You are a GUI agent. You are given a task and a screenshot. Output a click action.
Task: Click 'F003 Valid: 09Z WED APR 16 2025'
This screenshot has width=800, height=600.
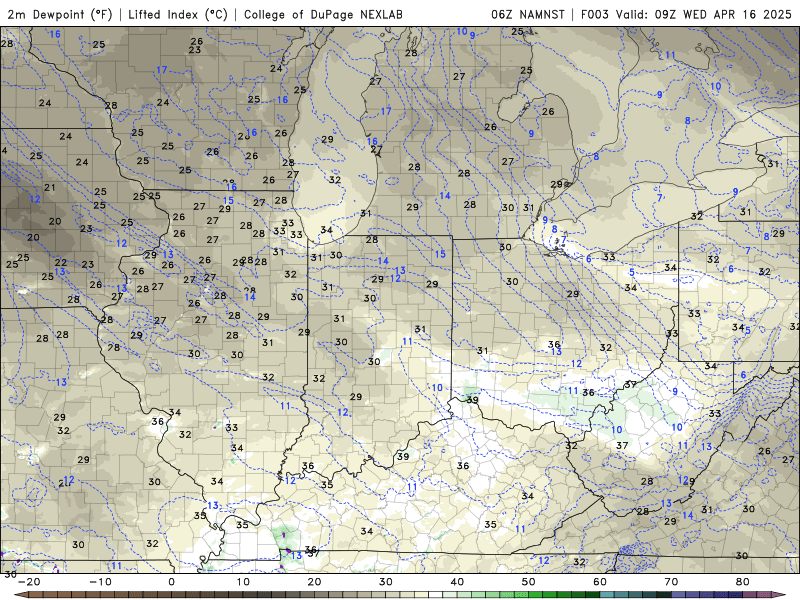[686, 14]
